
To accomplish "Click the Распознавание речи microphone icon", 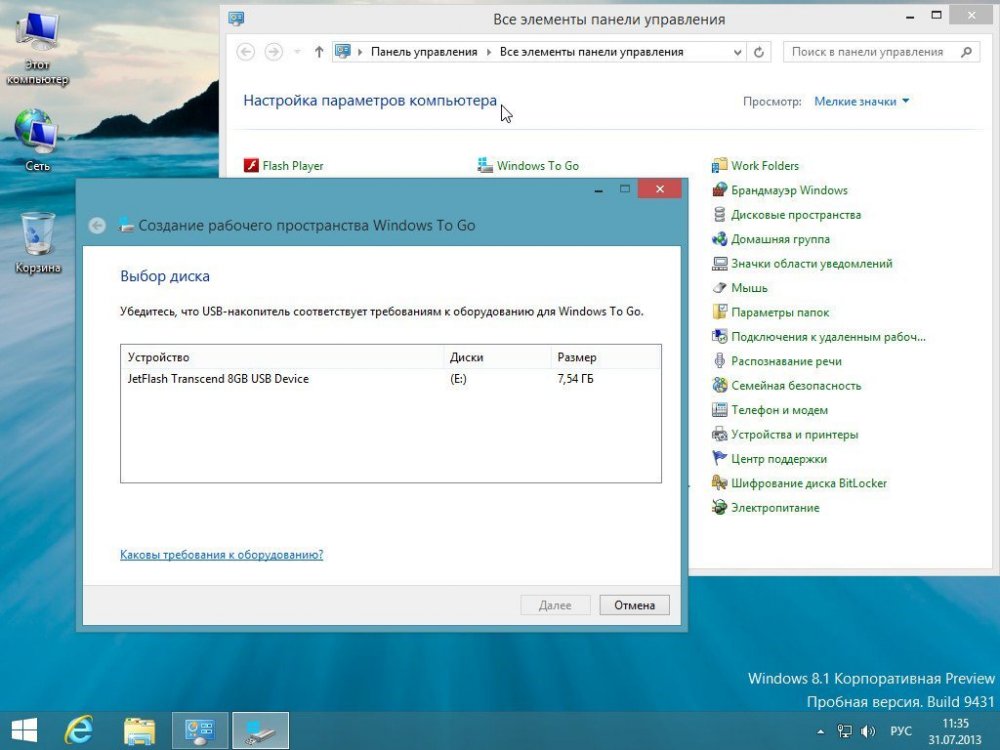I will [x=719, y=361].
